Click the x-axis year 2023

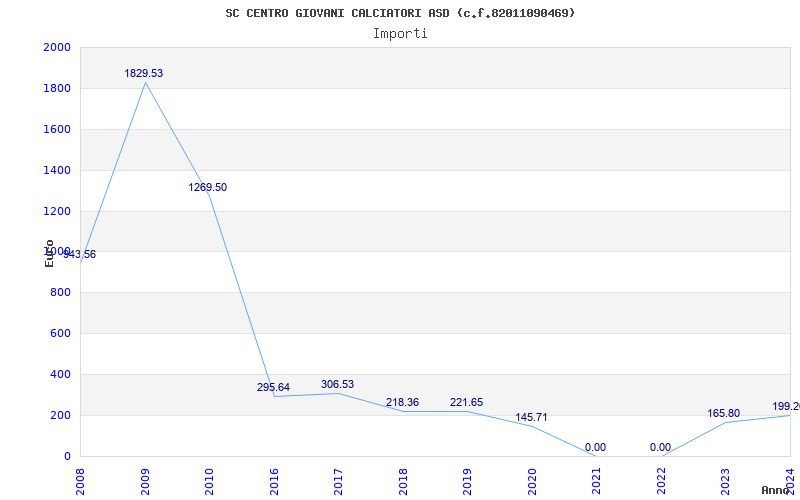tap(726, 482)
